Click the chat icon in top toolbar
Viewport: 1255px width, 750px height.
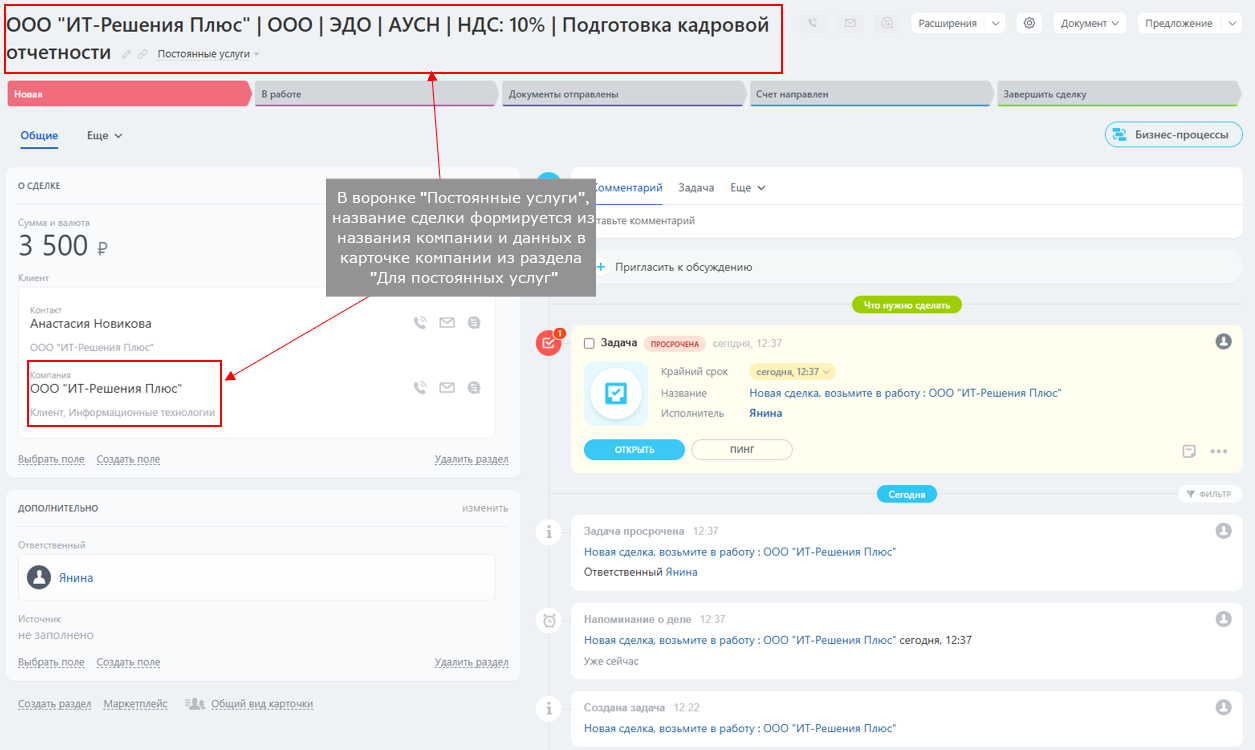click(887, 23)
